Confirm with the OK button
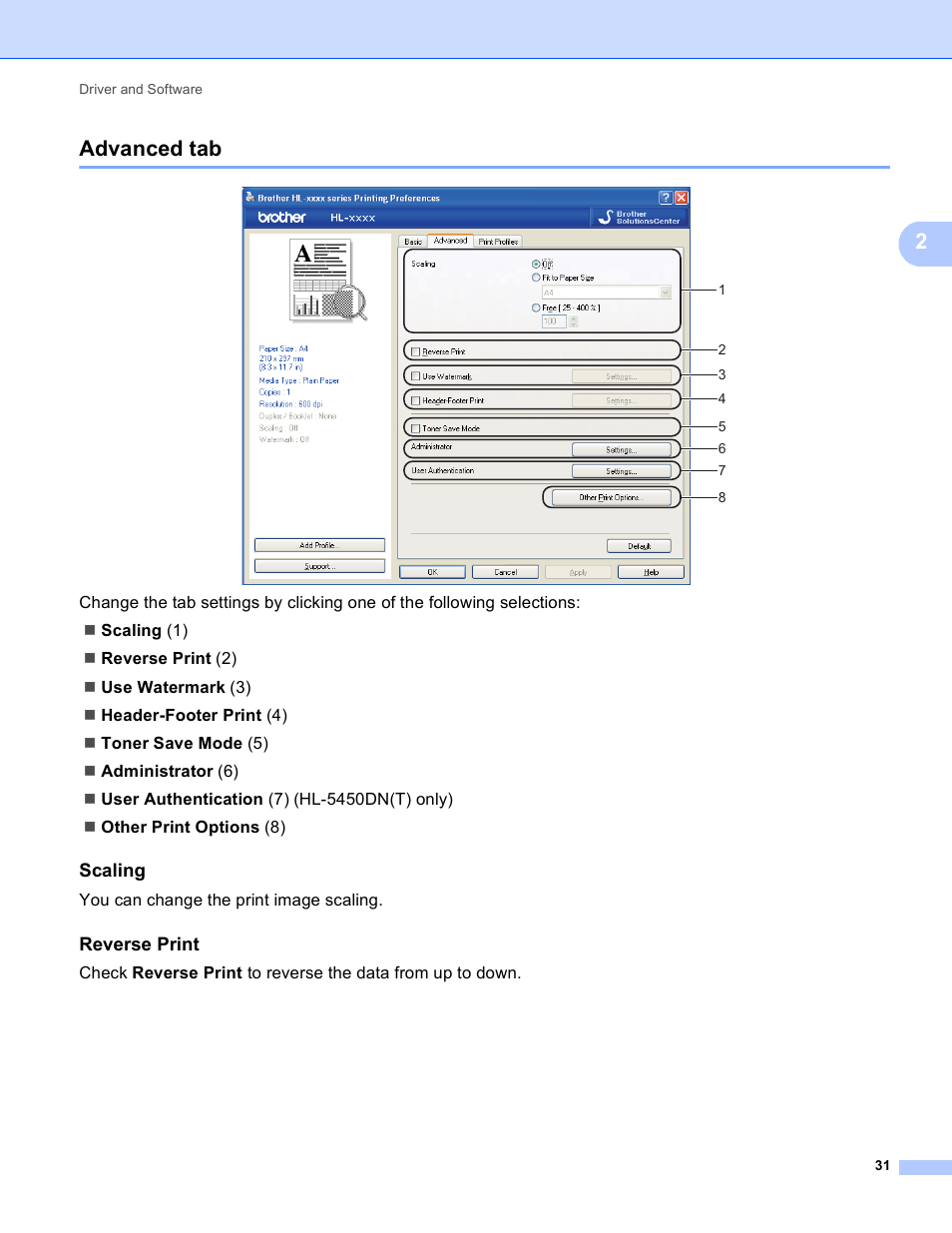Viewport: 952px width, 1233px height. coord(433,572)
